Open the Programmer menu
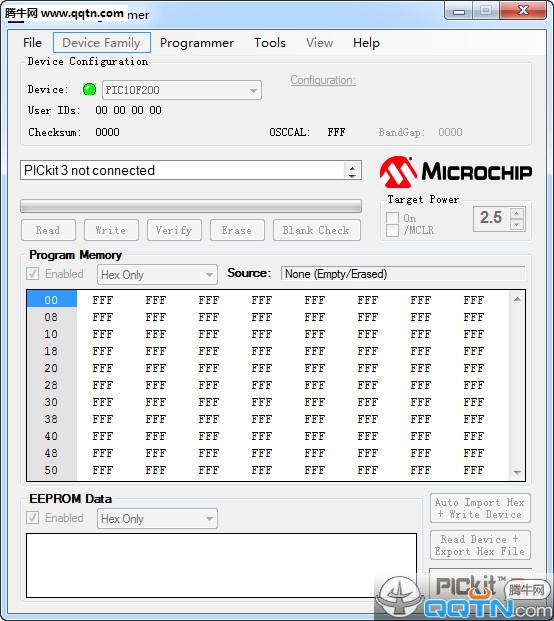 [x=197, y=43]
